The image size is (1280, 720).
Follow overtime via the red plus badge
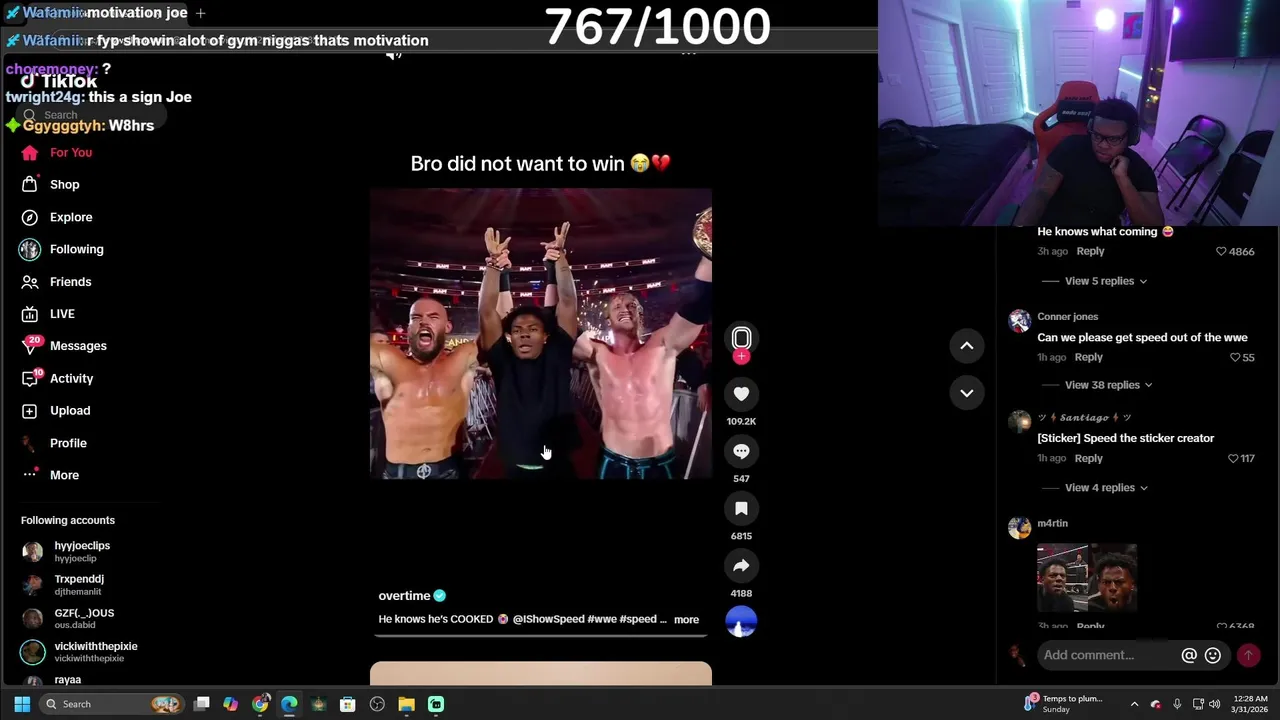coord(741,357)
